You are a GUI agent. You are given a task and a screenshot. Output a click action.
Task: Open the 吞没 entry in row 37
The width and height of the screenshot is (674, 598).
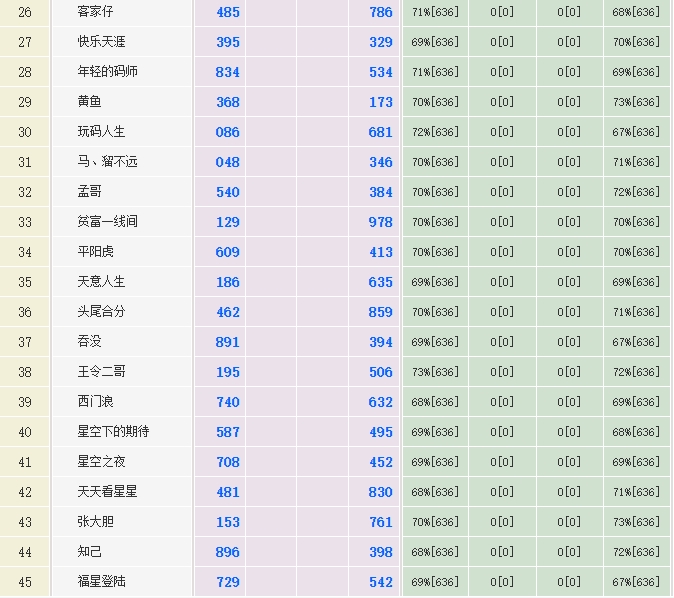(90, 342)
